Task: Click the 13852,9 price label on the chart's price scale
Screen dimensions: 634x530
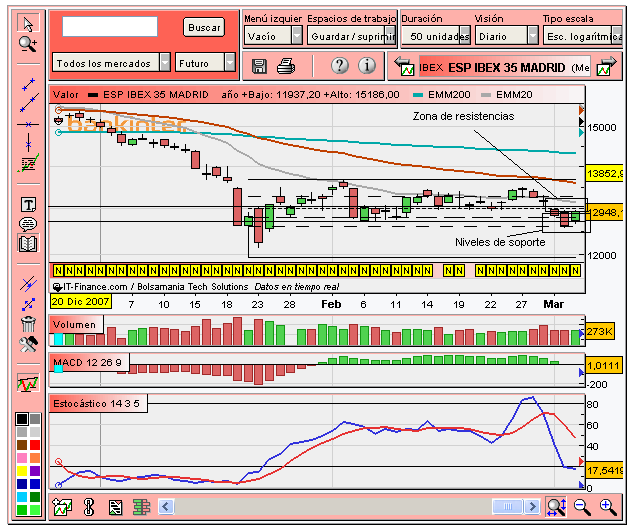Action: point(604,174)
